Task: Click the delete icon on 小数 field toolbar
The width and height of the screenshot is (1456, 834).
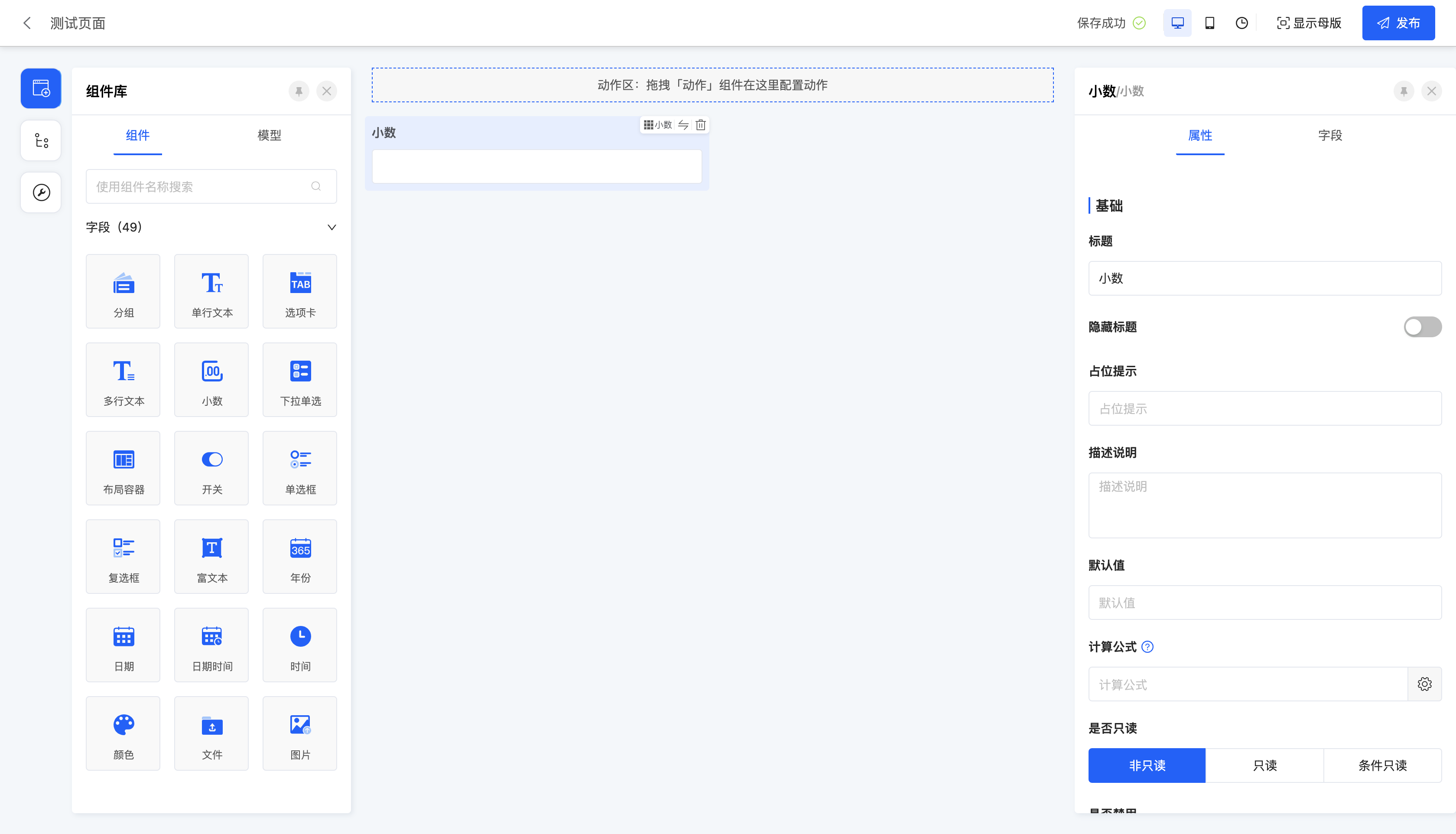Action: [700, 125]
